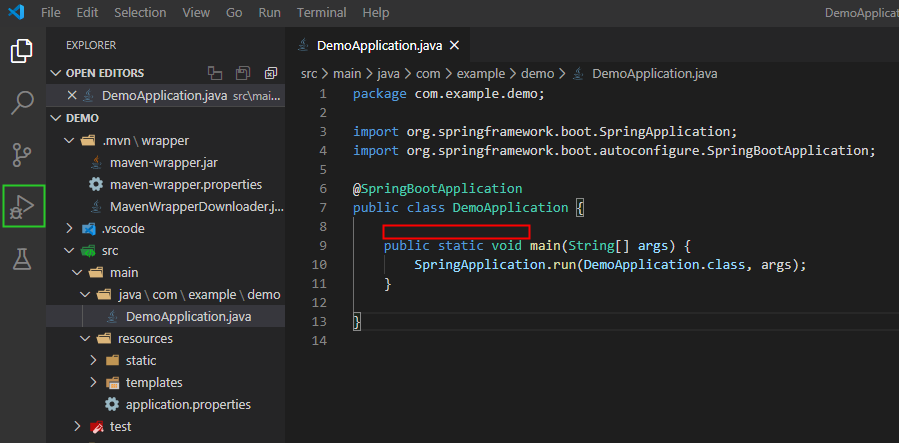899x443 pixels.
Task: Click 'package com.example.demo;' on line 1
Action: pos(448,94)
